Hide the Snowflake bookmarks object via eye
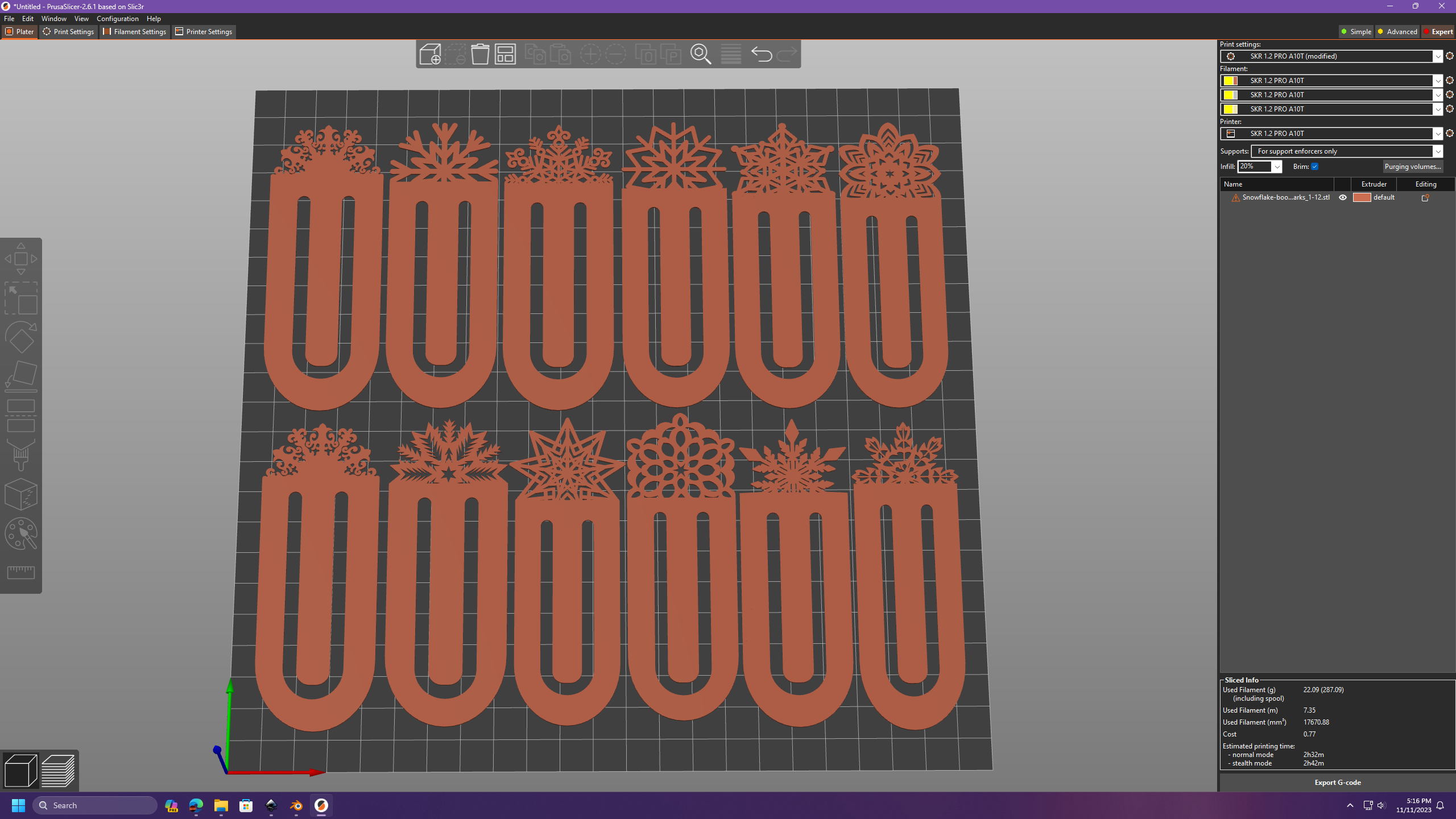 point(1343,197)
